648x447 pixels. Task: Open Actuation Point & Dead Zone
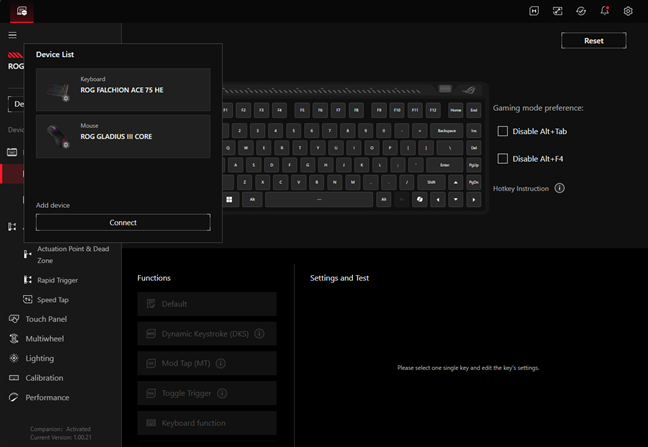tap(73, 254)
